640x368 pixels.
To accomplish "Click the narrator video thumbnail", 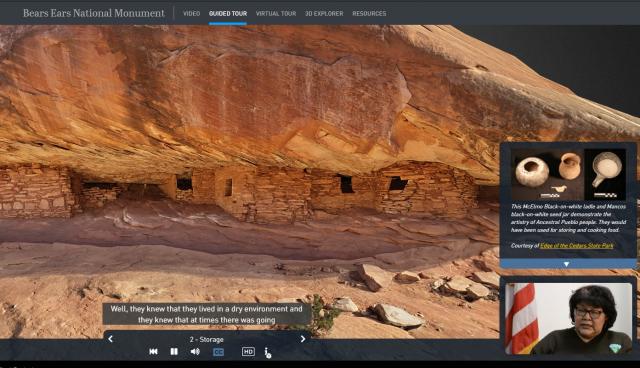I will (x=569, y=319).
